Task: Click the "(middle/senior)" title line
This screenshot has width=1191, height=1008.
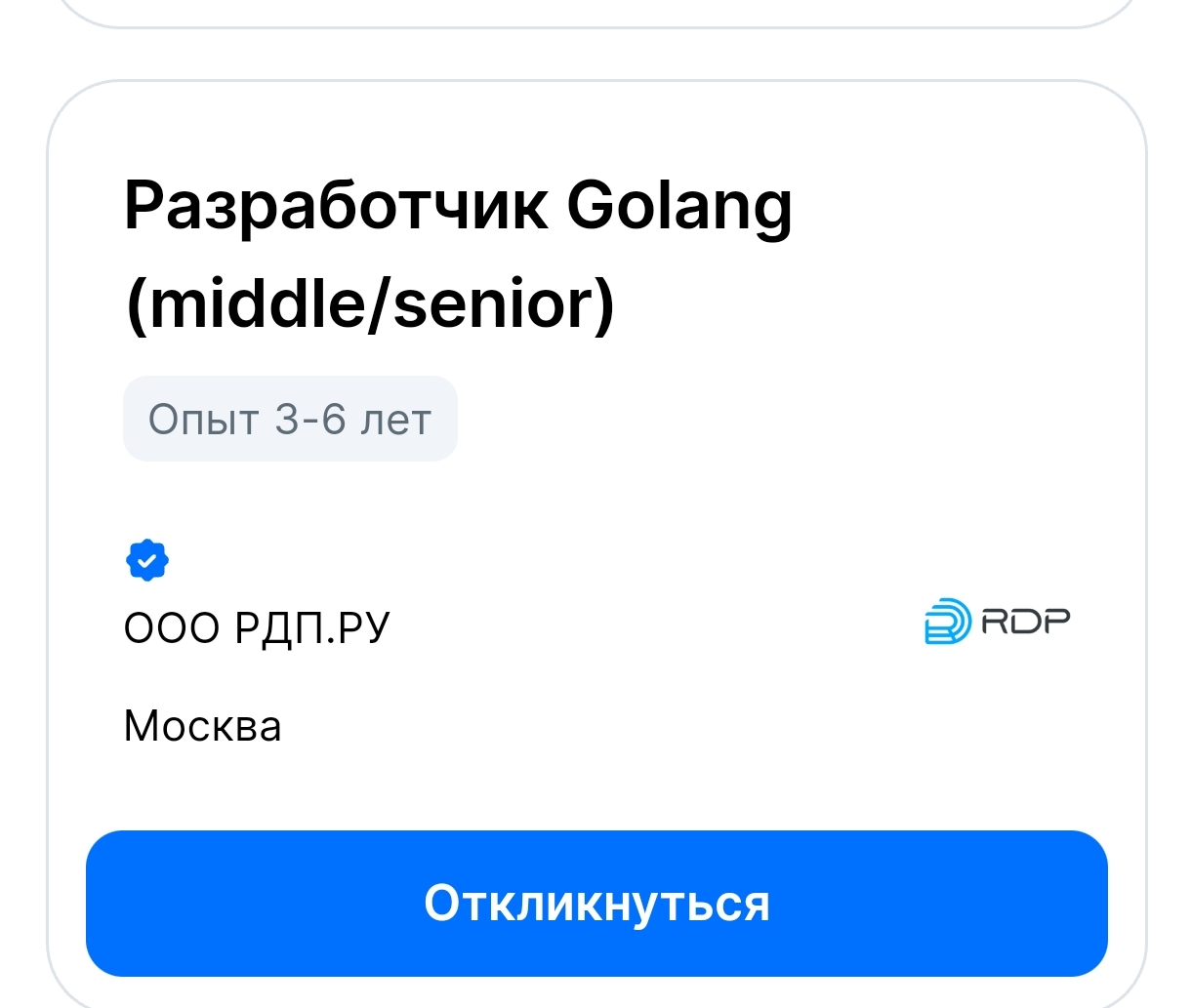Action: coord(370,302)
